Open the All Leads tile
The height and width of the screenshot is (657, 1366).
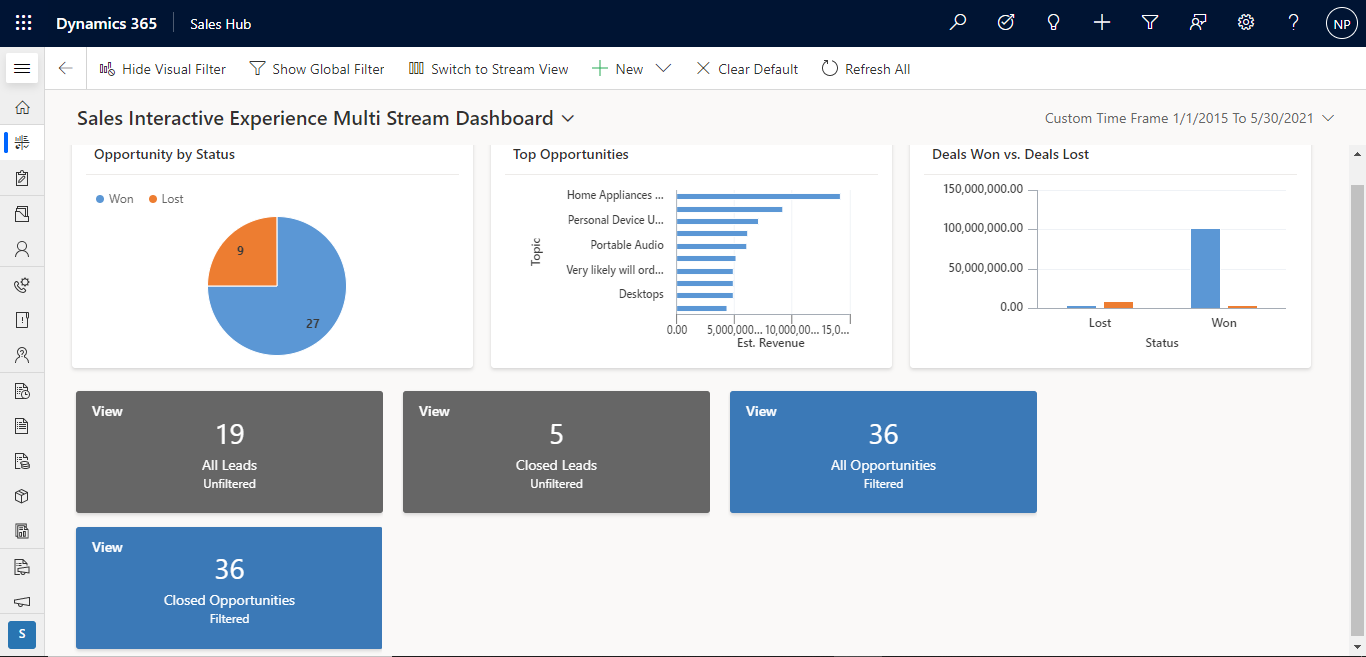point(229,452)
